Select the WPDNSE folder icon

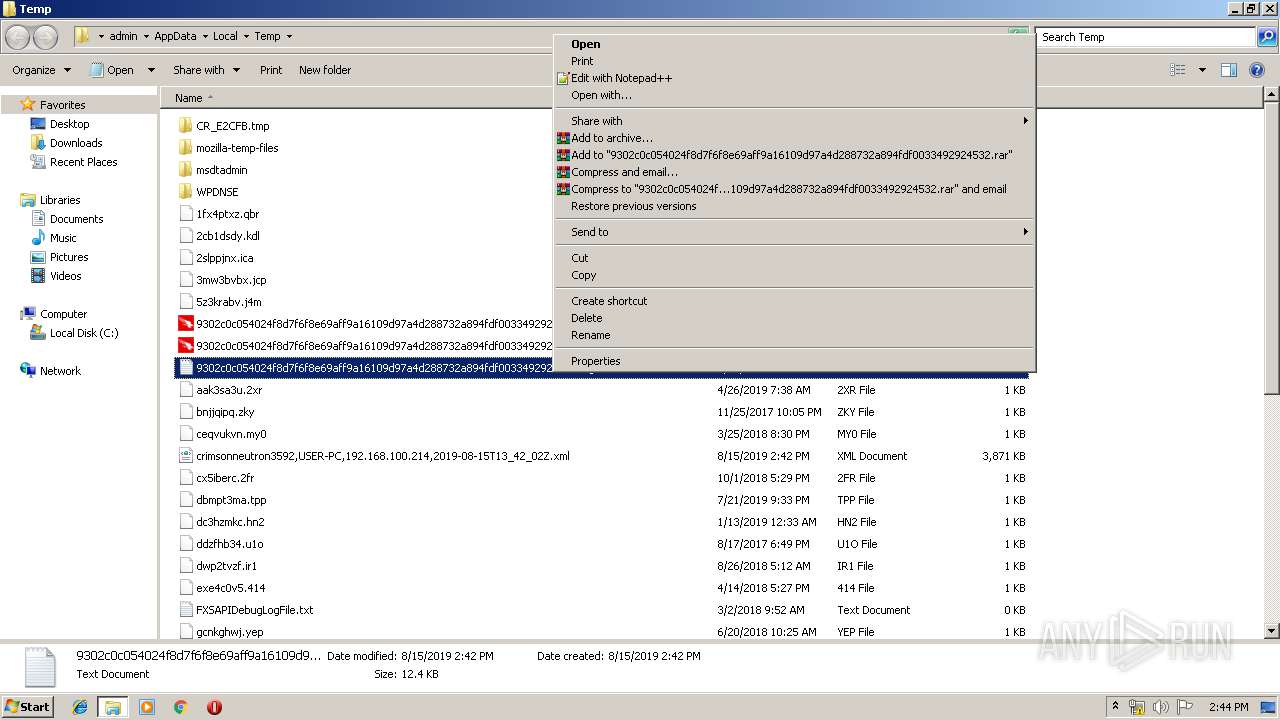[x=185, y=192]
